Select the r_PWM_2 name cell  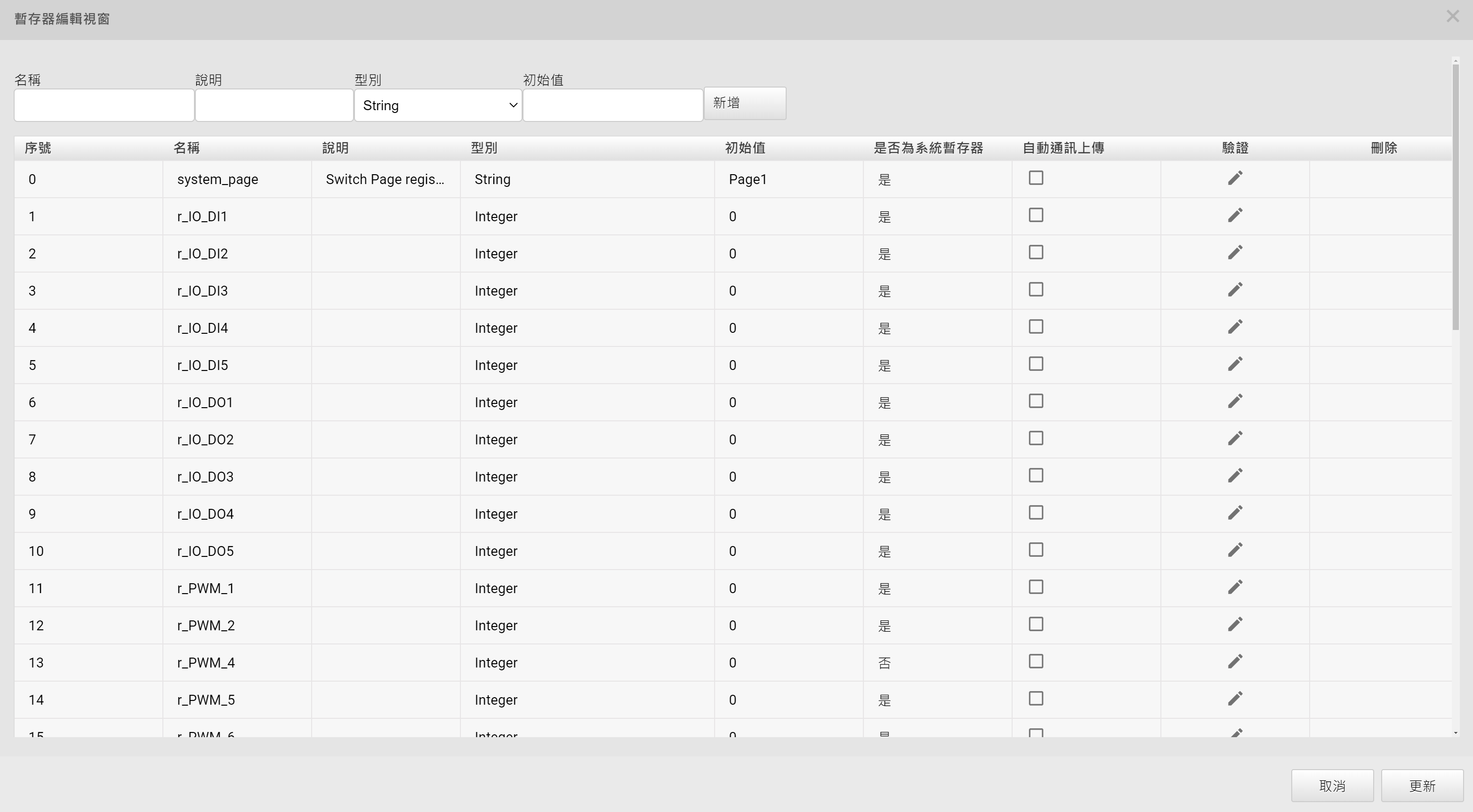[237, 625]
